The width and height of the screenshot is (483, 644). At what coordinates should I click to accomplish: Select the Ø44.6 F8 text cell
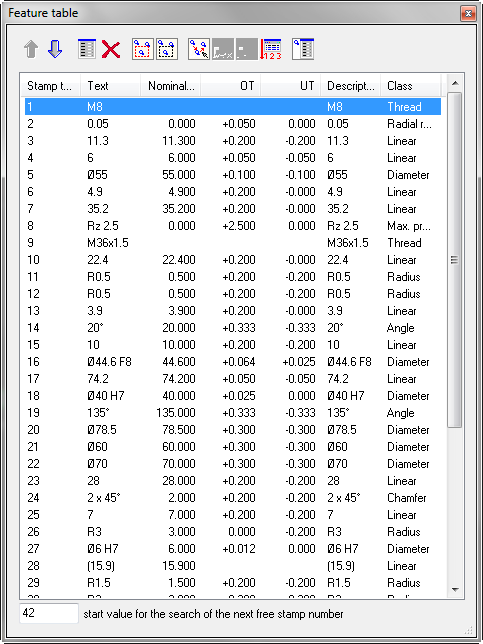pos(109,362)
